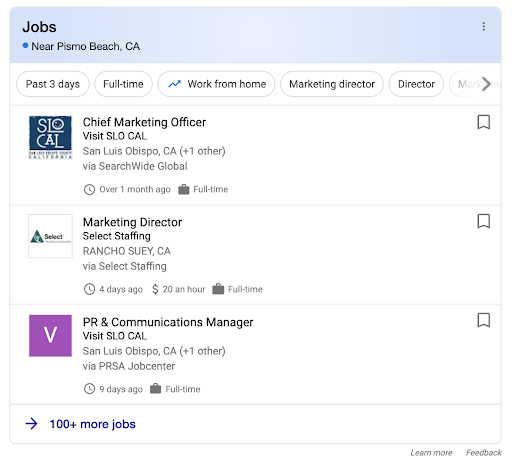
Task: Apply the Director filter chip
Action: (x=416, y=84)
